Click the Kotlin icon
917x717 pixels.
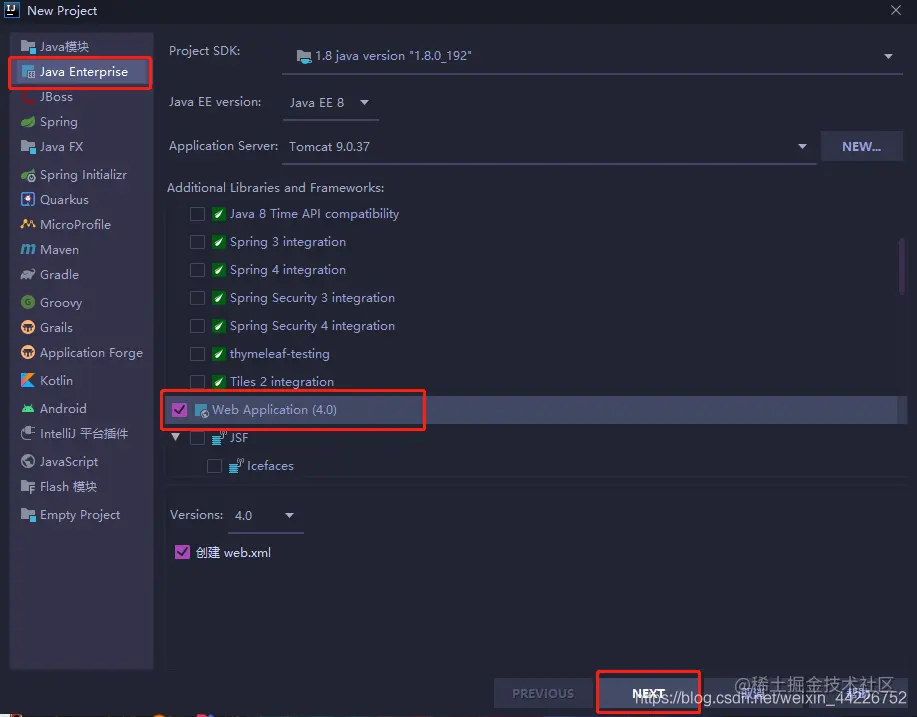click(28, 380)
